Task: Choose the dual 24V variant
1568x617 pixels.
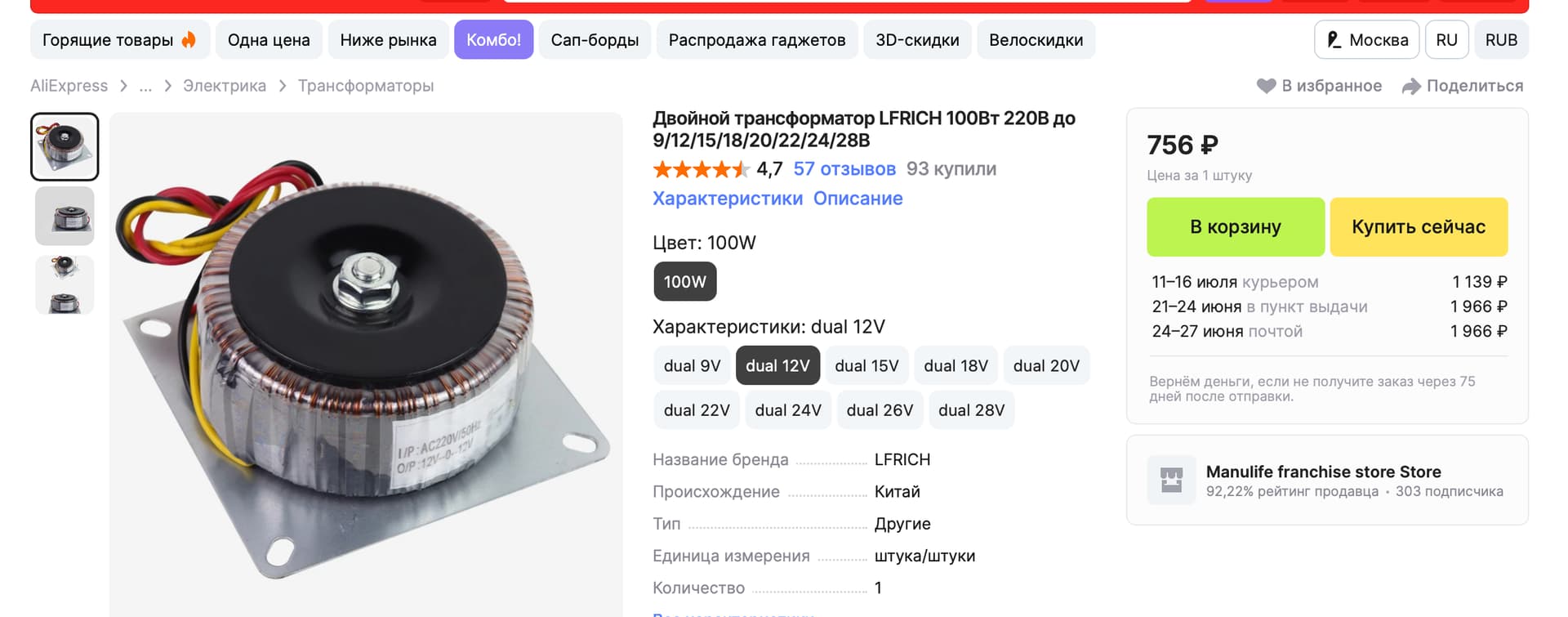Action: (788, 410)
